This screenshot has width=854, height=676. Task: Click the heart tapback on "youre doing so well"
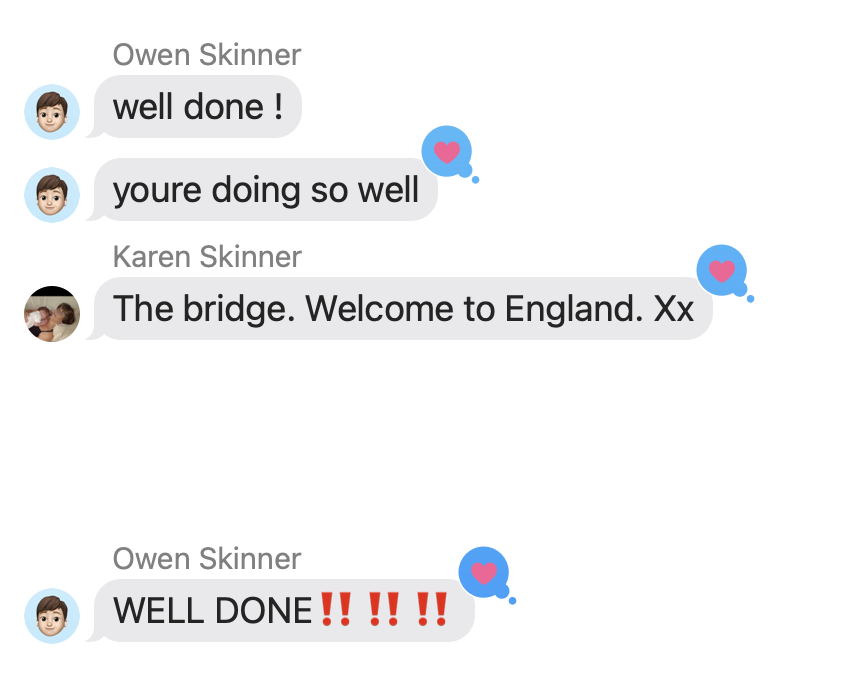447,152
